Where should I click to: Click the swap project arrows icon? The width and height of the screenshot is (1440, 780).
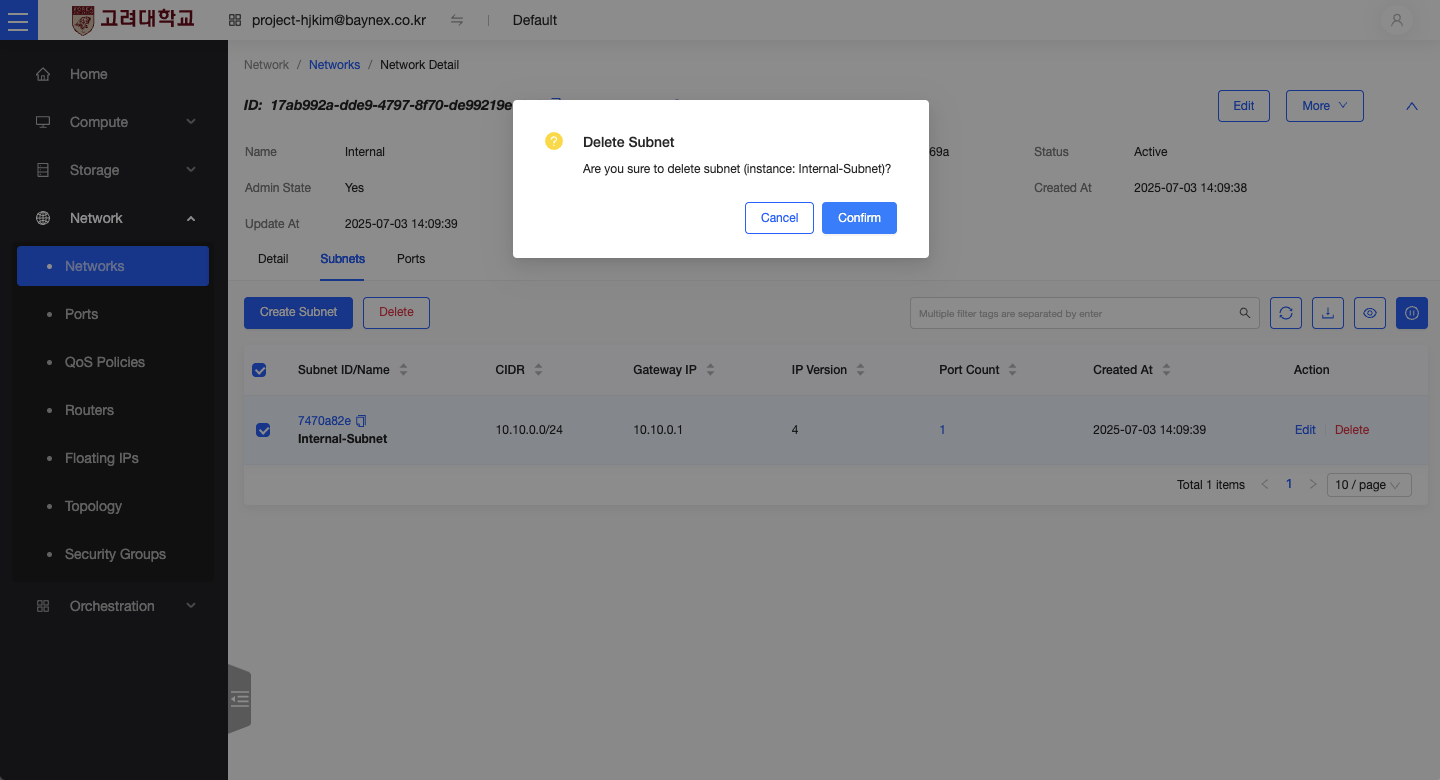click(x=457, y=20)
